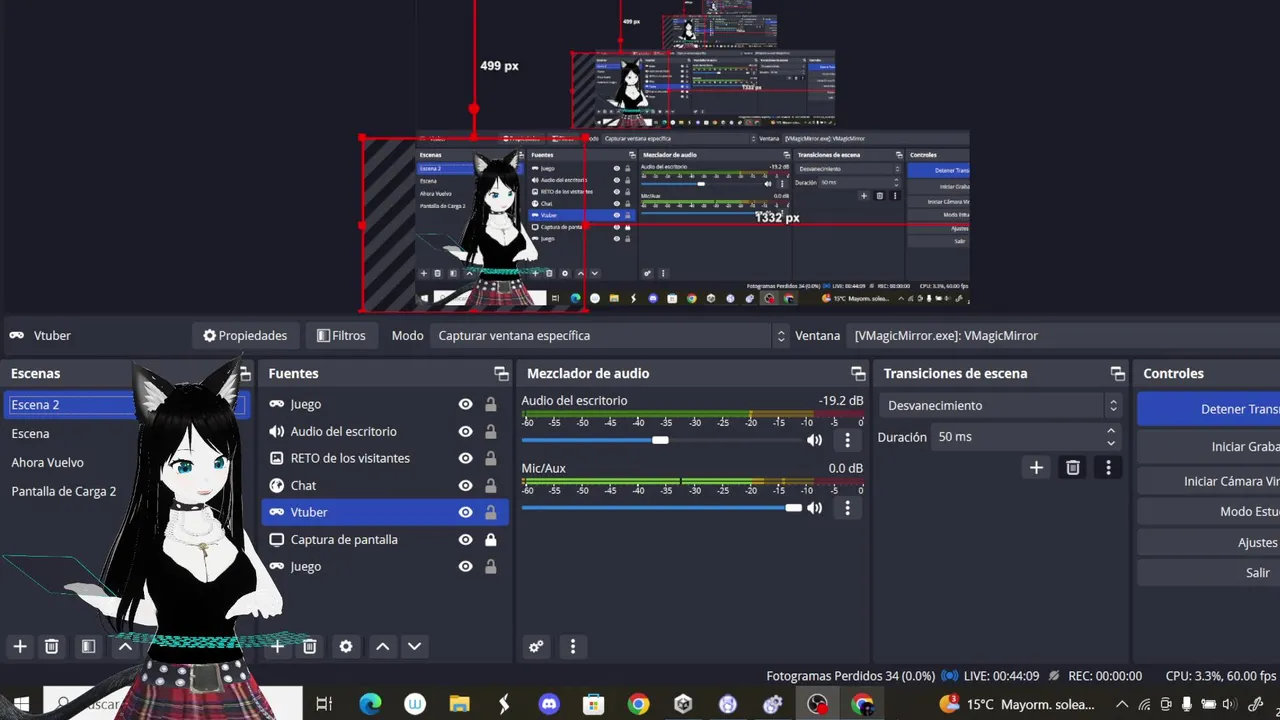Decrease Duración with down arrow
This screenshot has width=1280, height=720.
(1111, 443)
